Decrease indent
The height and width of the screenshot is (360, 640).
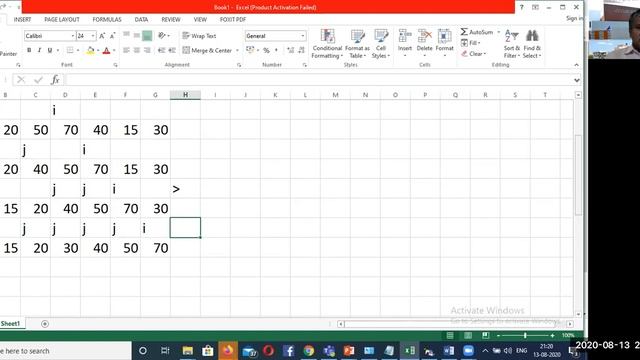[161, 50]
